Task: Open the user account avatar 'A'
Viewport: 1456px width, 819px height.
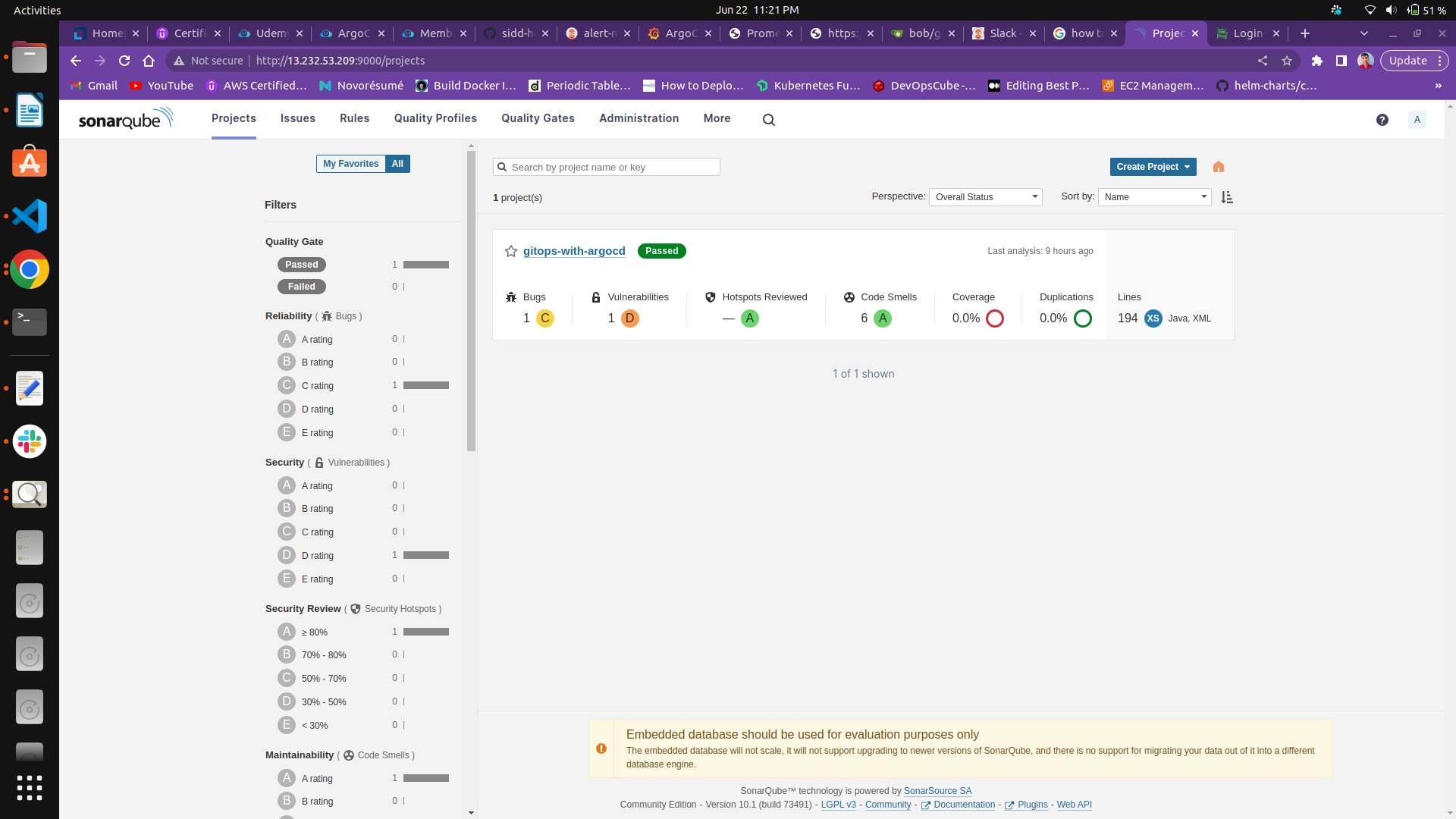Action: 1417,120
